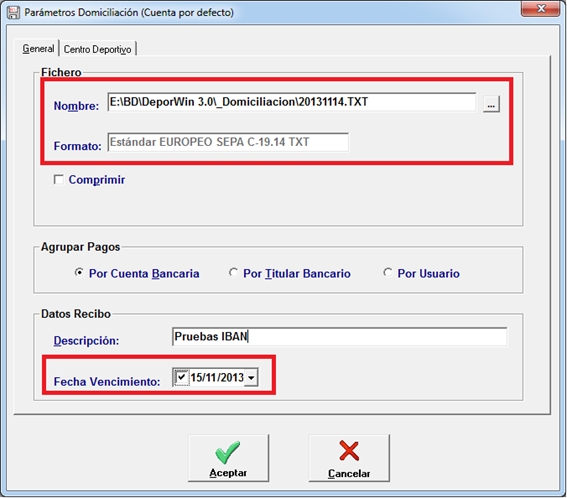Open the Fecha Vencimiento date dropdown arrow
Screen dimensions: 567x498
pos(251,378)
